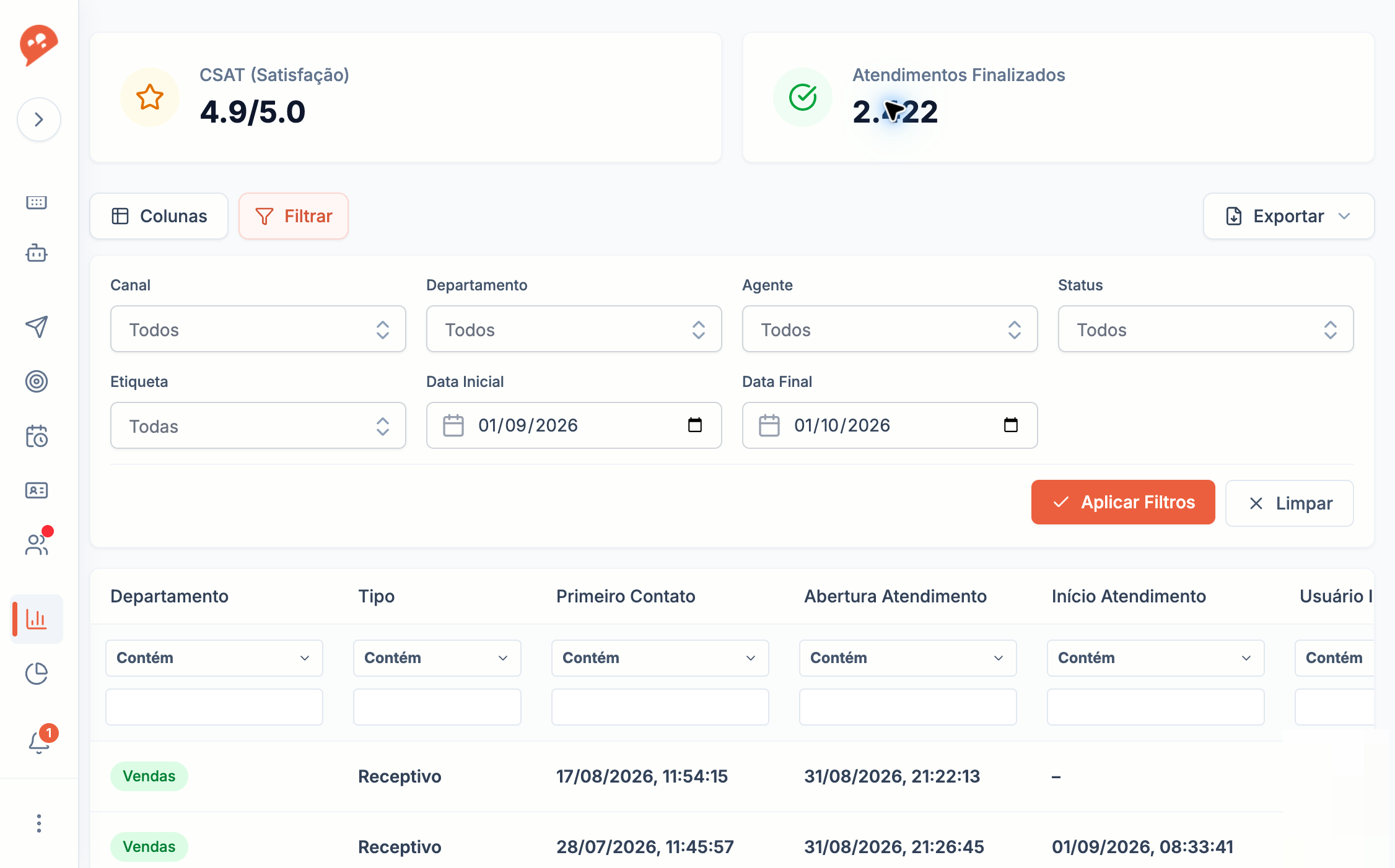Open the notifications bell icon

pyautogui.click(x=39, y=742)
